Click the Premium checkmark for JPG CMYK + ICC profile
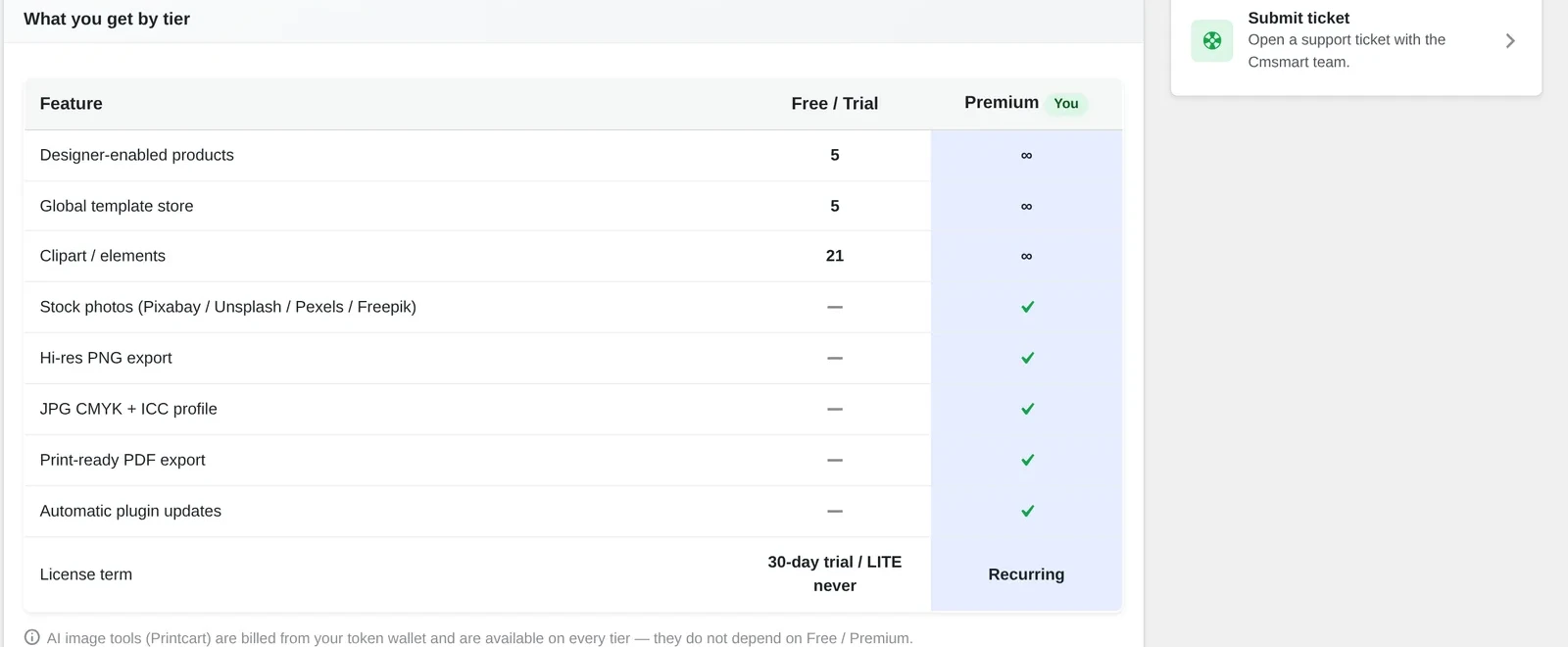 coord(1027,409)
